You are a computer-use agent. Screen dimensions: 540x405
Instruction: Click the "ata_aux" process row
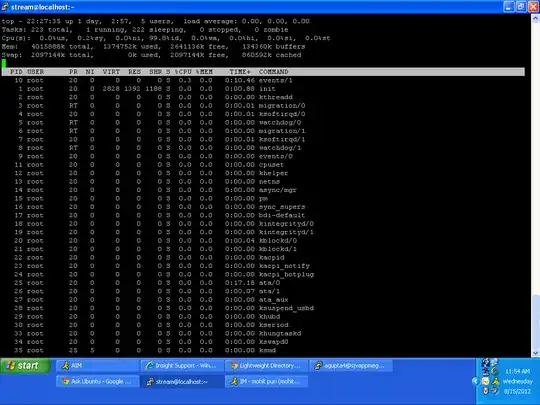153,300
